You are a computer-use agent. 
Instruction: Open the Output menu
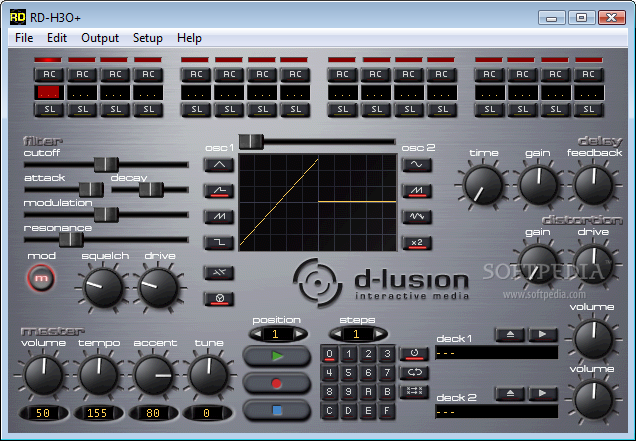(x=100, y=38)
